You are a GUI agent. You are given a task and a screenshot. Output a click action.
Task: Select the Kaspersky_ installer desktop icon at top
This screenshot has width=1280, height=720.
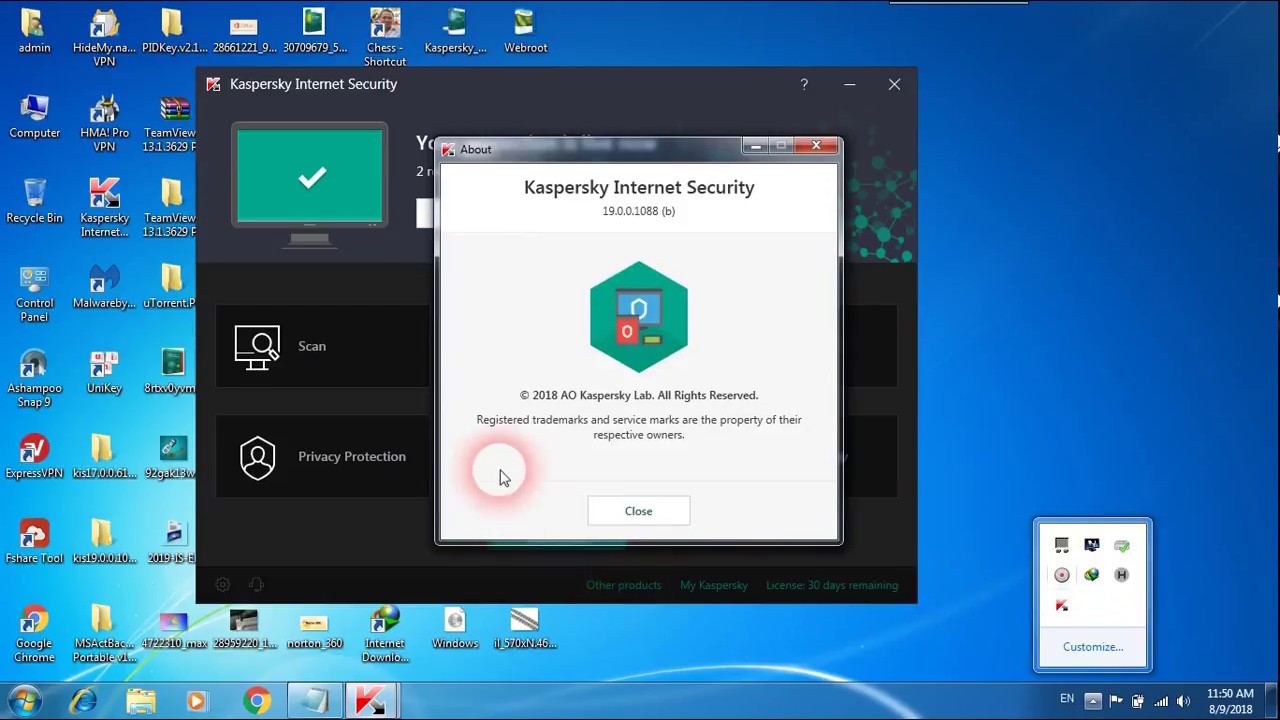(455, 30)
